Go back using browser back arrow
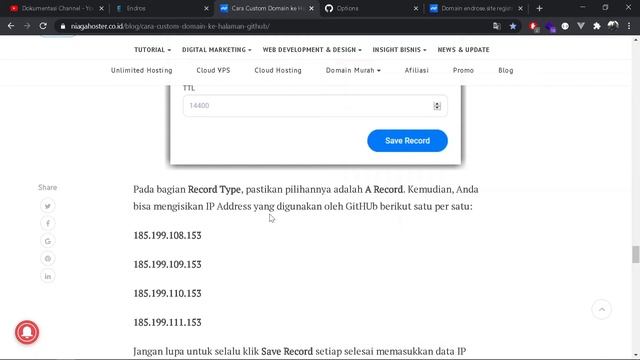 pos(11,26)
